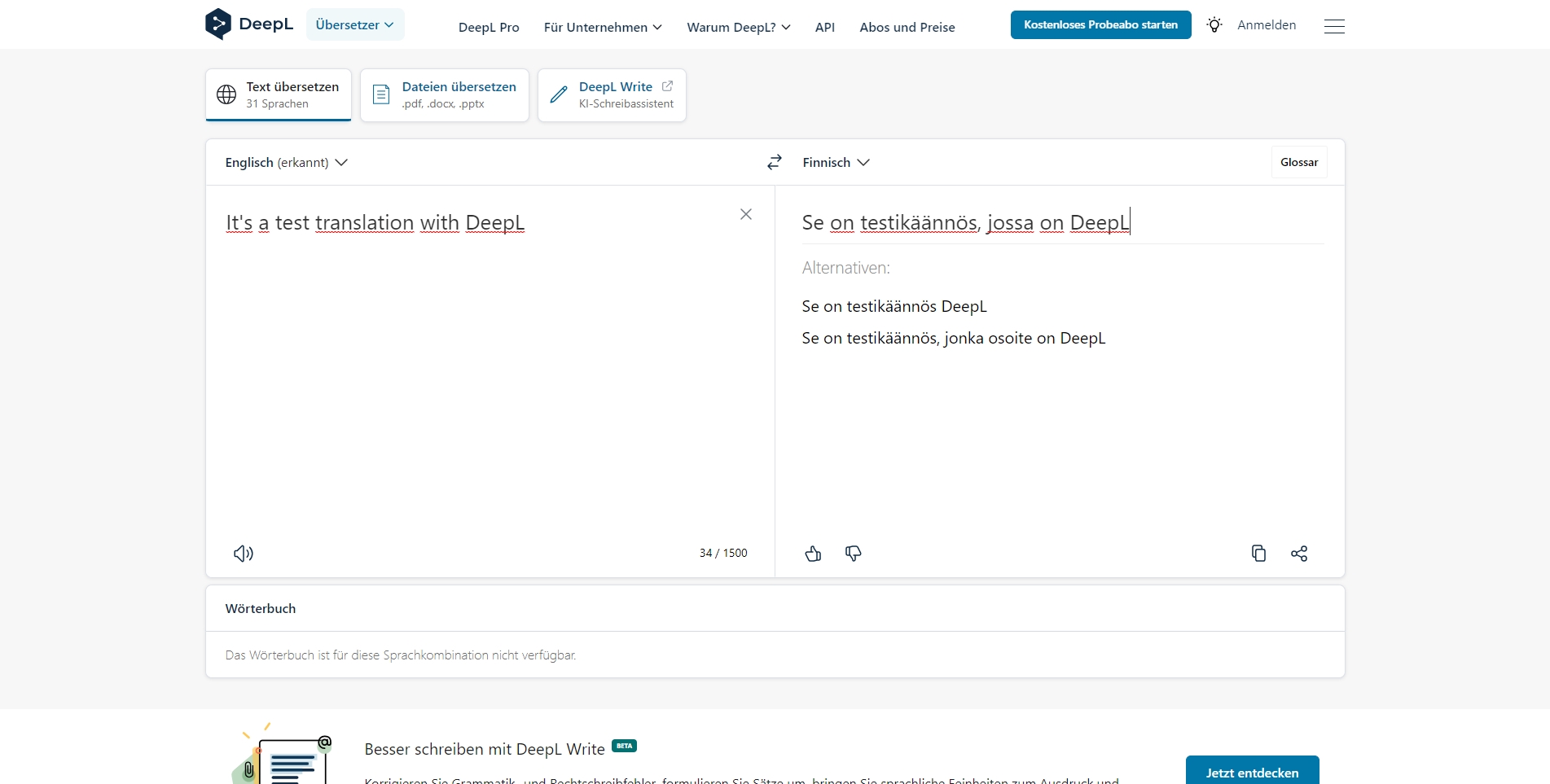Screen dimensions: 1550x784
Task: Share the translation
Action: pyautogui.click(x=1299, y=554)
